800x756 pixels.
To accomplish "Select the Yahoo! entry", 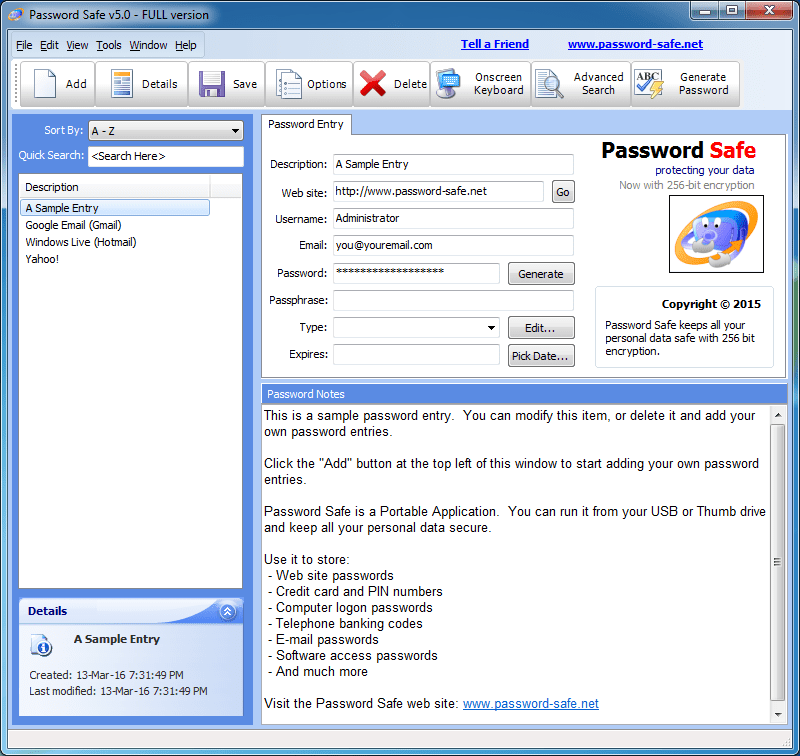I will pos(42,259).
